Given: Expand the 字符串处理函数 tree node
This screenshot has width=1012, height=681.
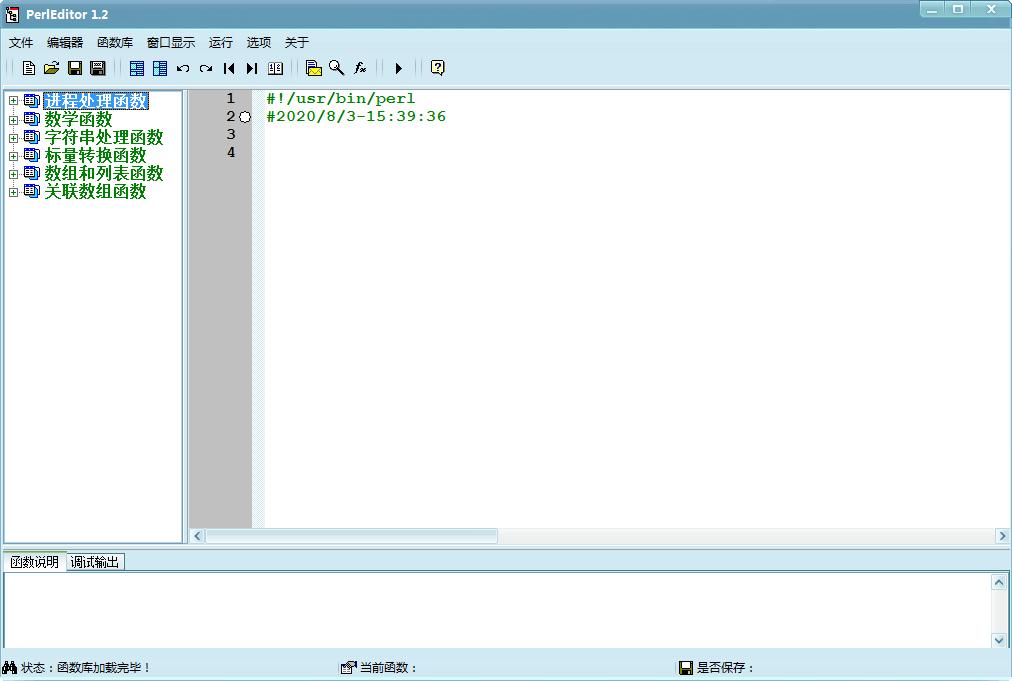Looking at the screenshot, I should click(x=13, y=137).
